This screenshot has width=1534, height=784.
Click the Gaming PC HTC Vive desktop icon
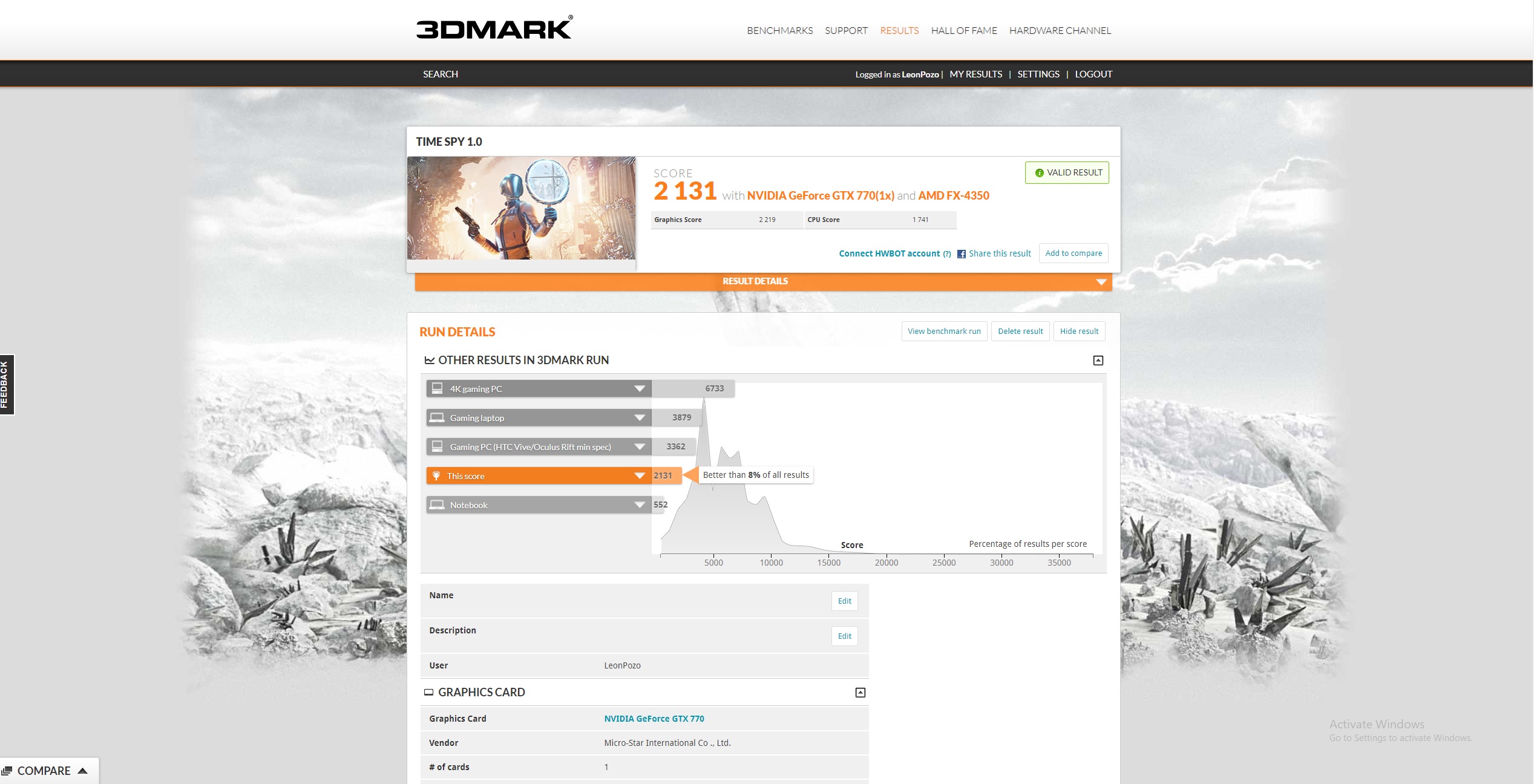(437, 446)
